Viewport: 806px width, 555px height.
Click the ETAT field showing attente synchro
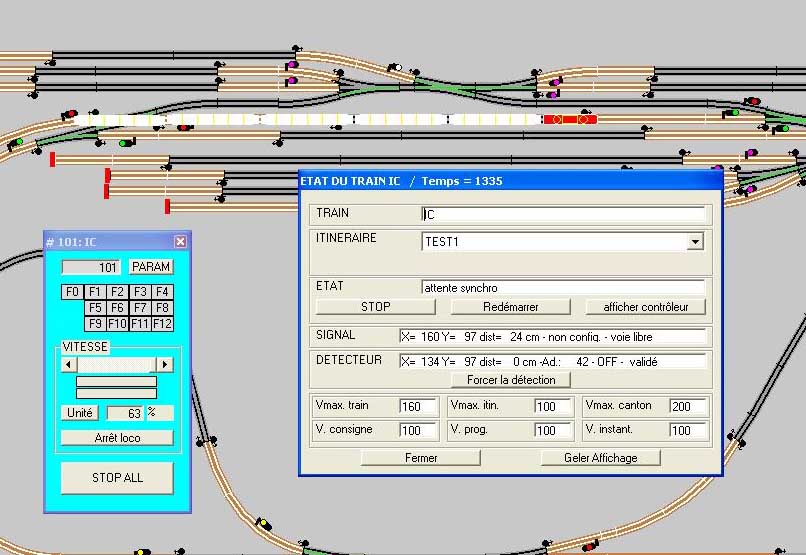click(563, 288)
